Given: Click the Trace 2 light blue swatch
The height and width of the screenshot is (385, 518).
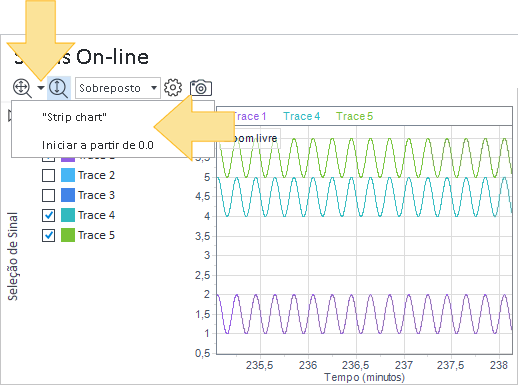Looking at the screenshot, I should [68, 175].
